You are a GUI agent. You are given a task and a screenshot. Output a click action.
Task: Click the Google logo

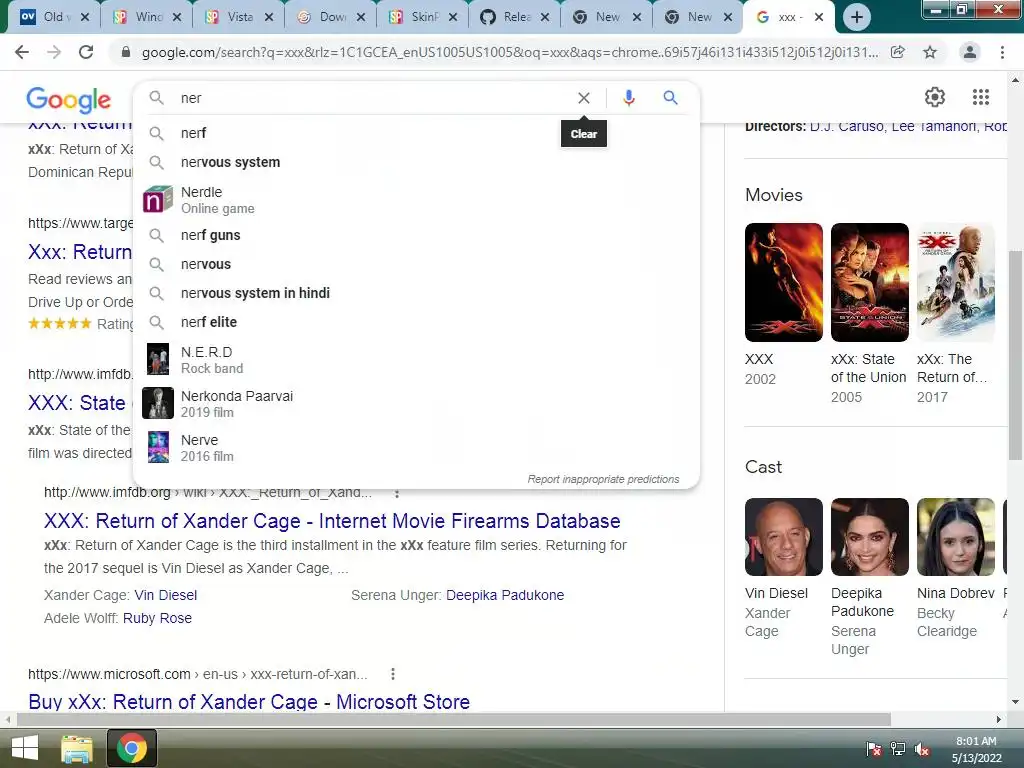[x=69, y=99]
